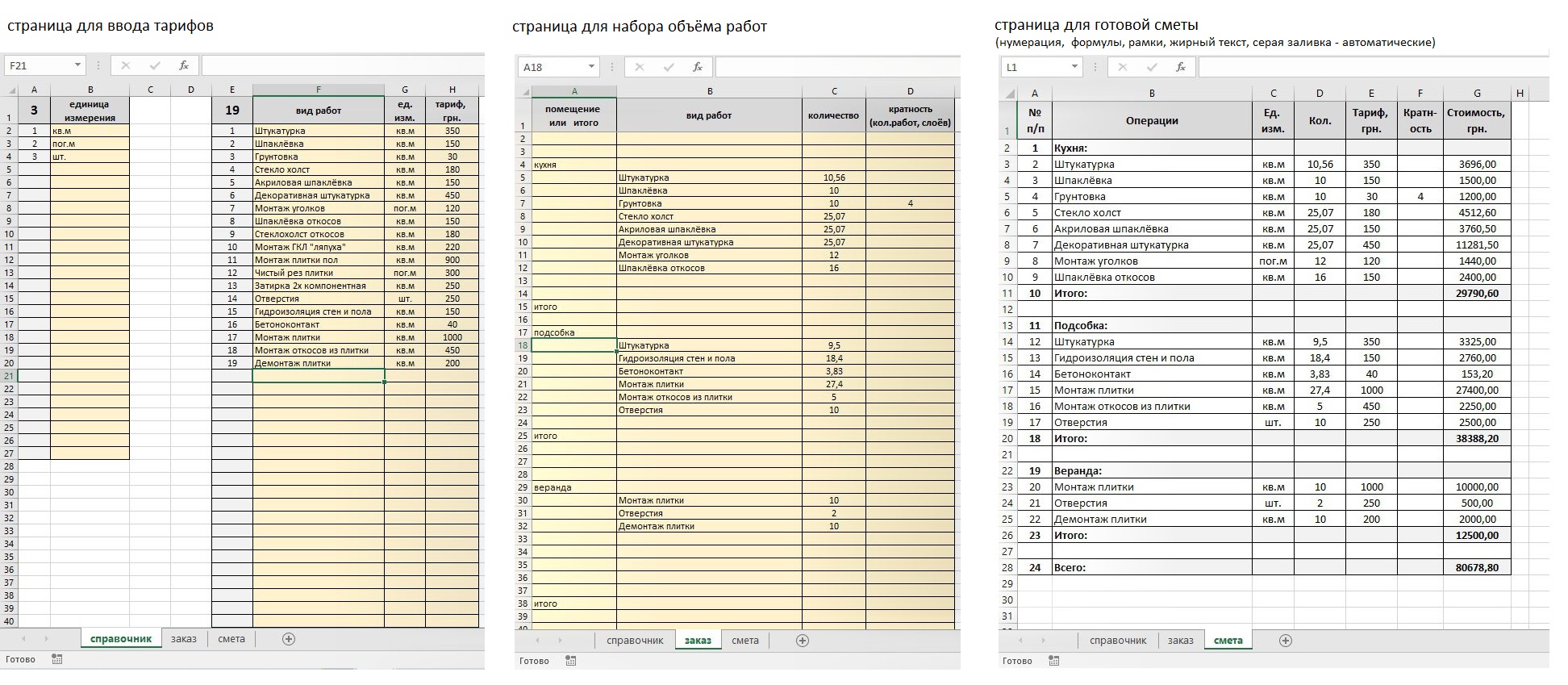Add new sheet in middle window
Screen dimensions: 1568x685
(x=803, y=641)
